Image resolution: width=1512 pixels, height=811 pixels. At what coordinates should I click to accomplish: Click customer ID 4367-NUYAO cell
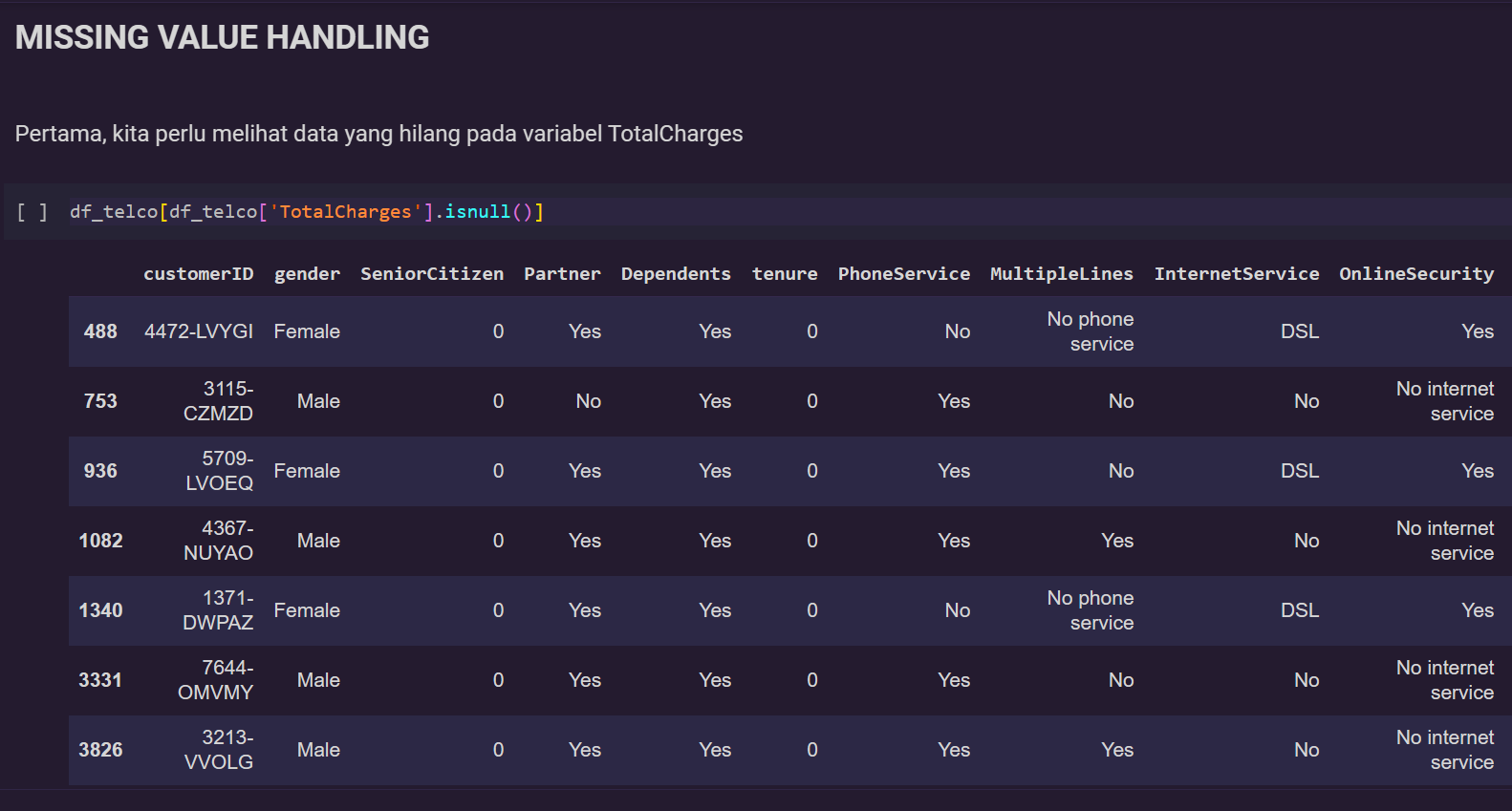(x=218, y=541)
